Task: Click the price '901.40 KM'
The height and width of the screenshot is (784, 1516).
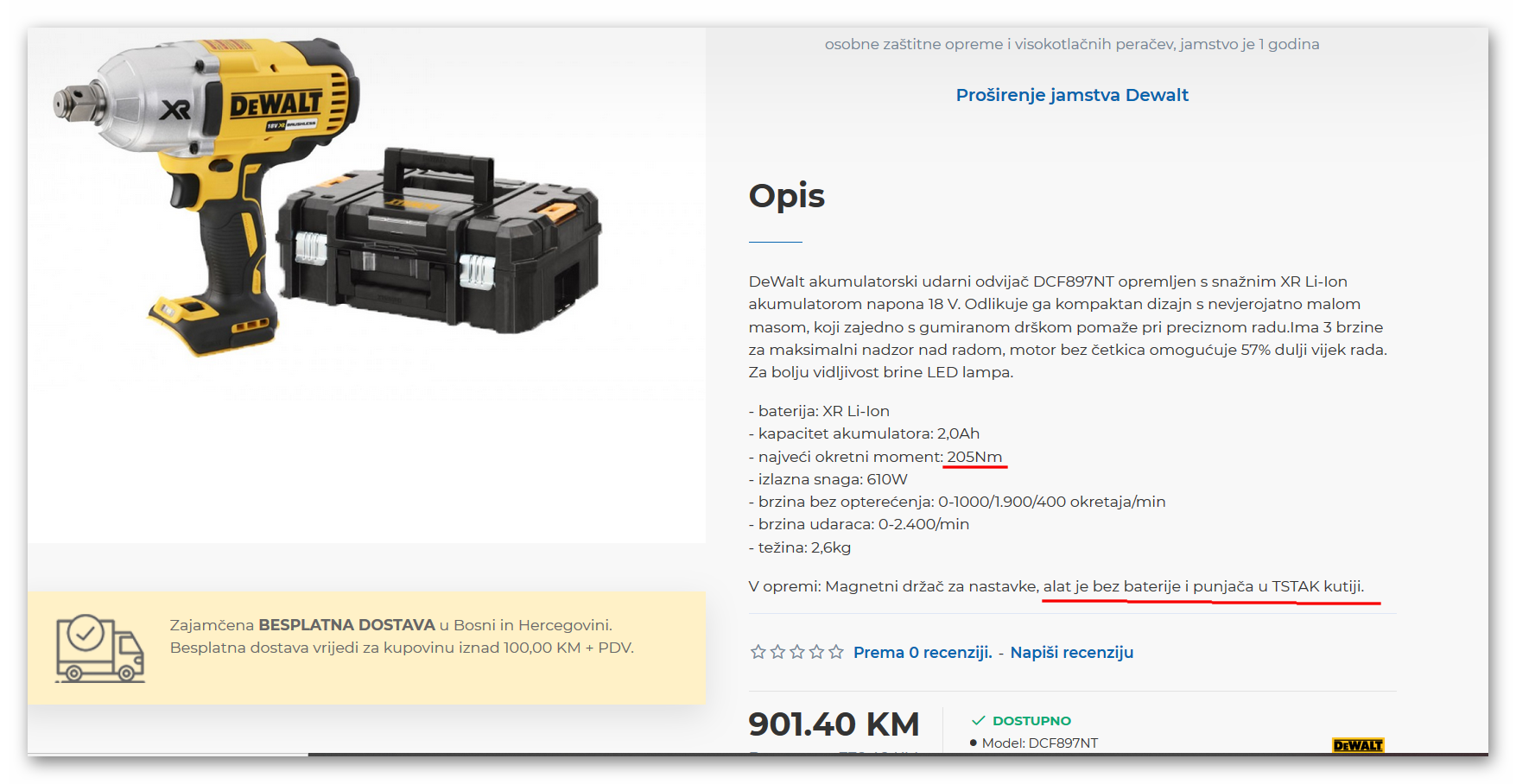Action: tap(834, 724)
